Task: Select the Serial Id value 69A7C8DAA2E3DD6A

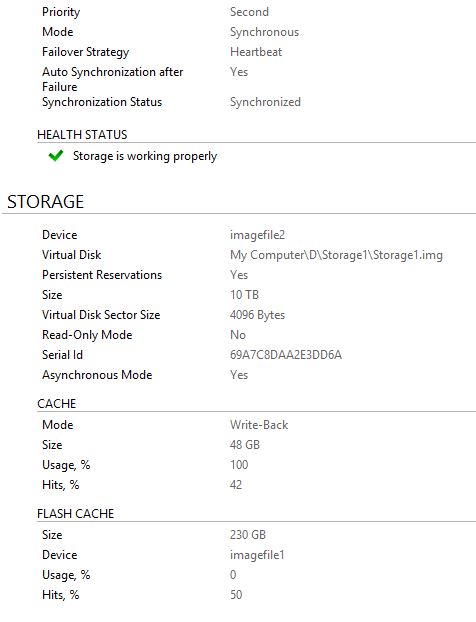Action: point(286,355)
